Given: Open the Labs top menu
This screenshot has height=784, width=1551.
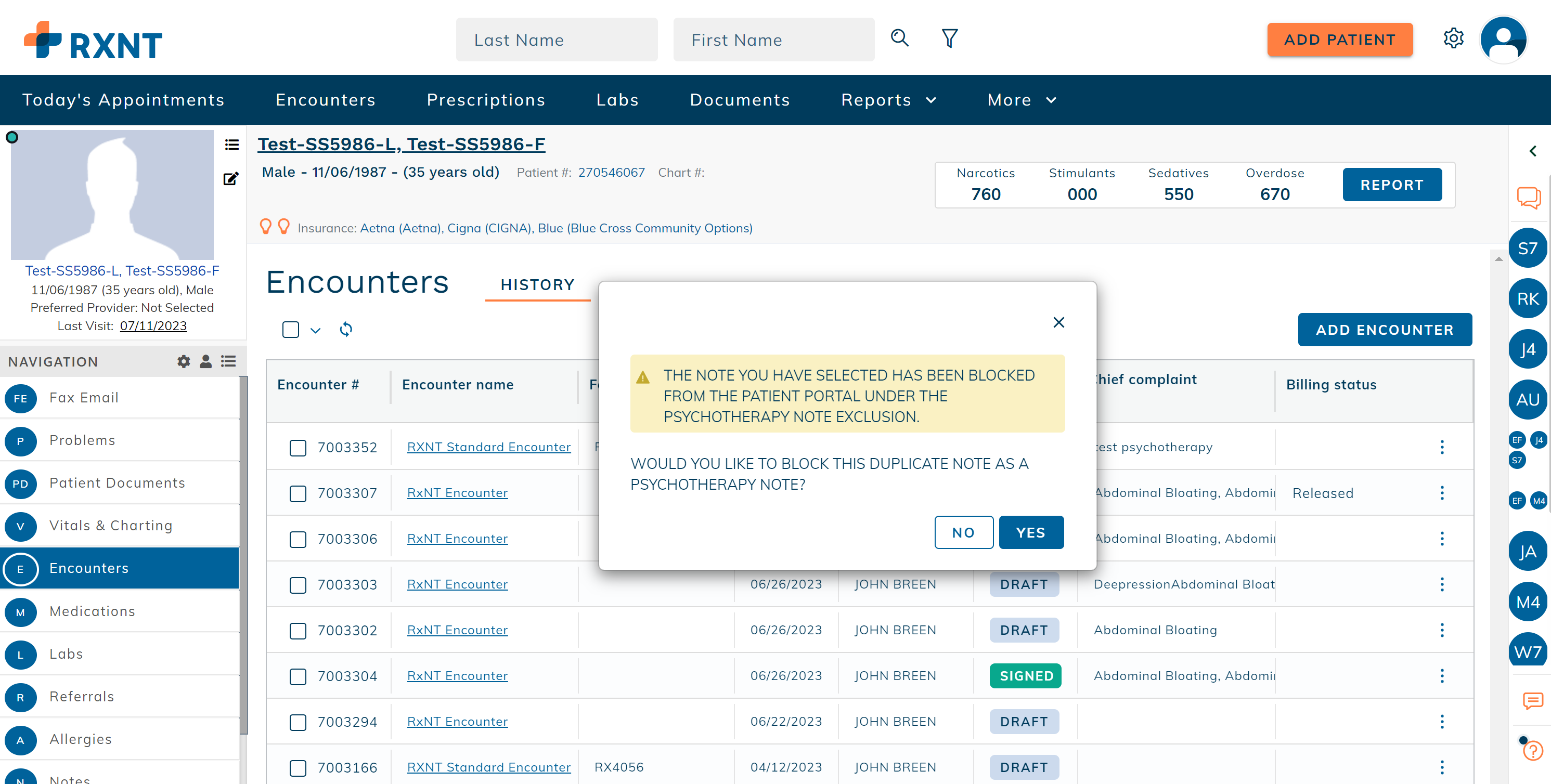Looking at the screenshot, I should click(617, 100).
